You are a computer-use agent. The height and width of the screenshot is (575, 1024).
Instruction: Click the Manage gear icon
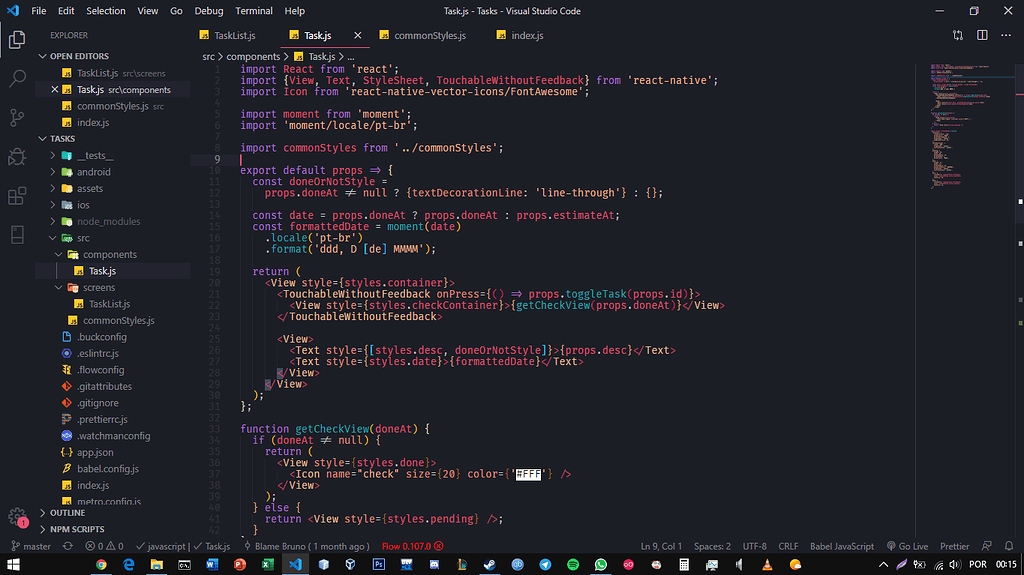17,517
